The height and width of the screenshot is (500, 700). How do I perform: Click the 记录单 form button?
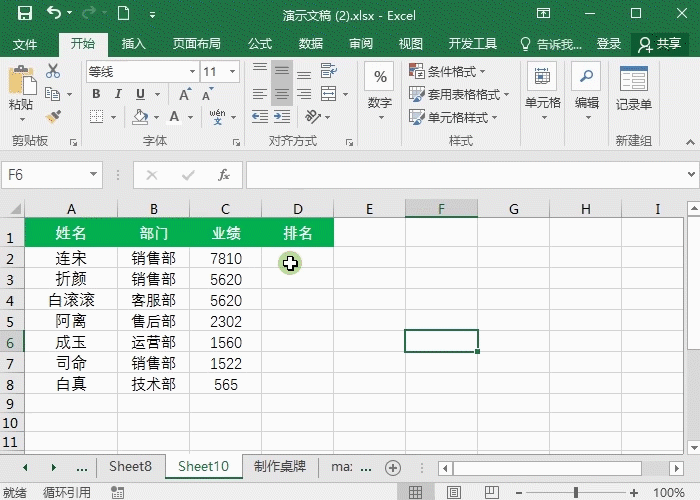(633, 88)
